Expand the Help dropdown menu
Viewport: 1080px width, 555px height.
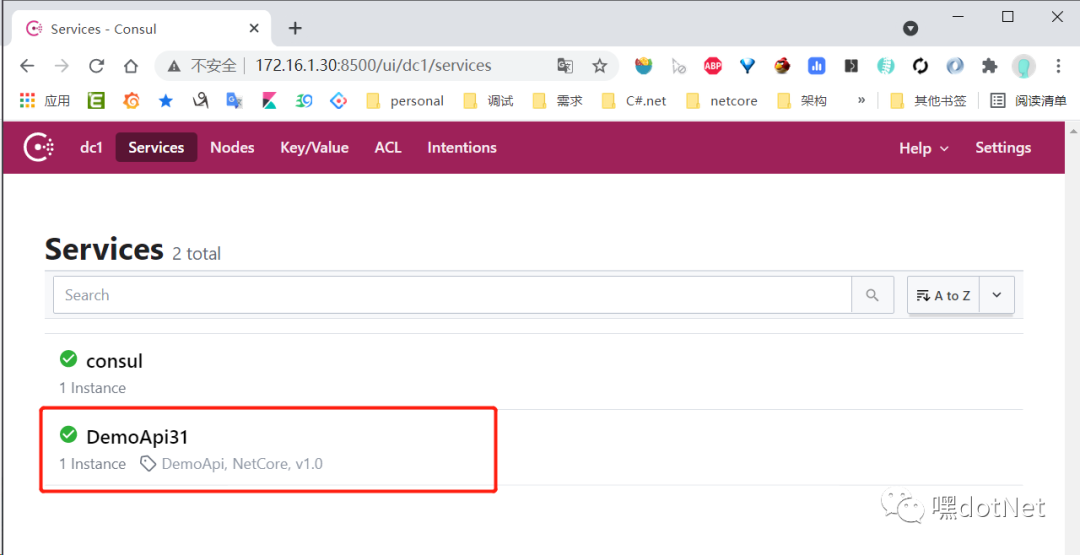coord(924,148)
